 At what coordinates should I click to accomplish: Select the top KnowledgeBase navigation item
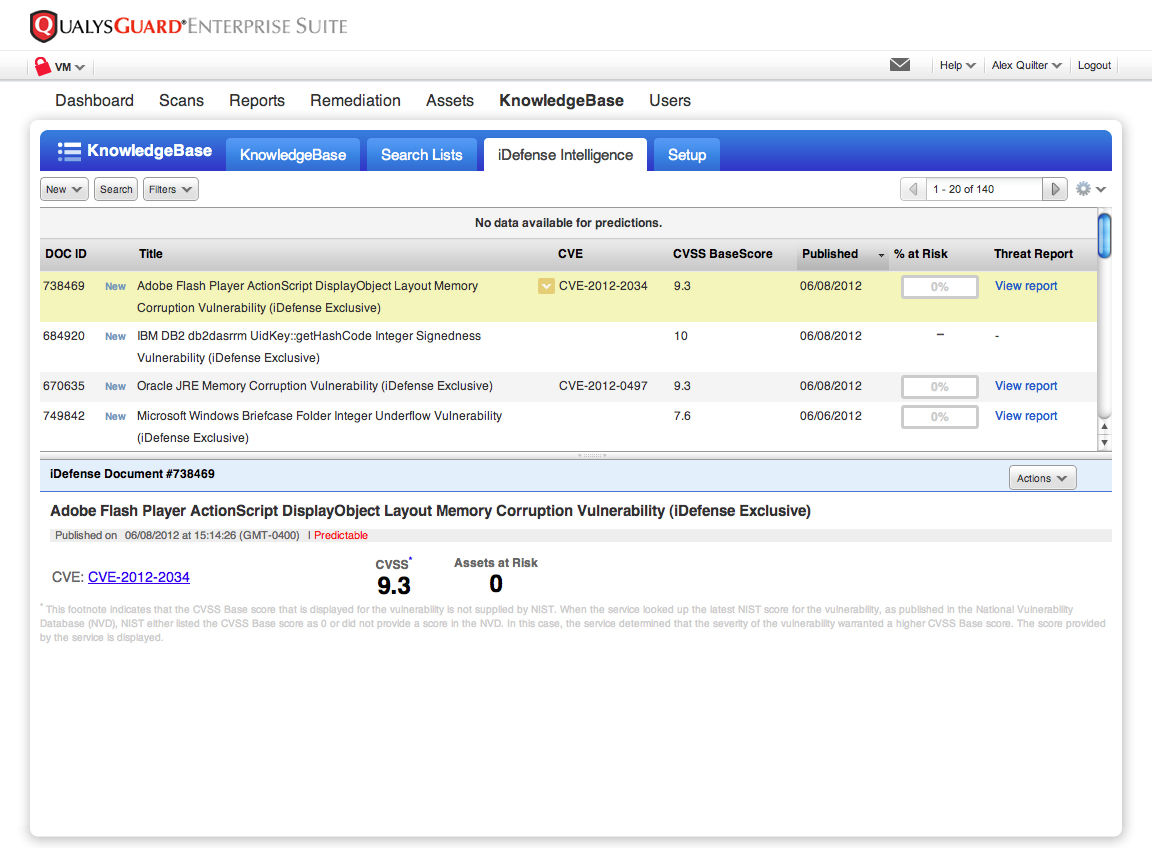tap(561, 101)
